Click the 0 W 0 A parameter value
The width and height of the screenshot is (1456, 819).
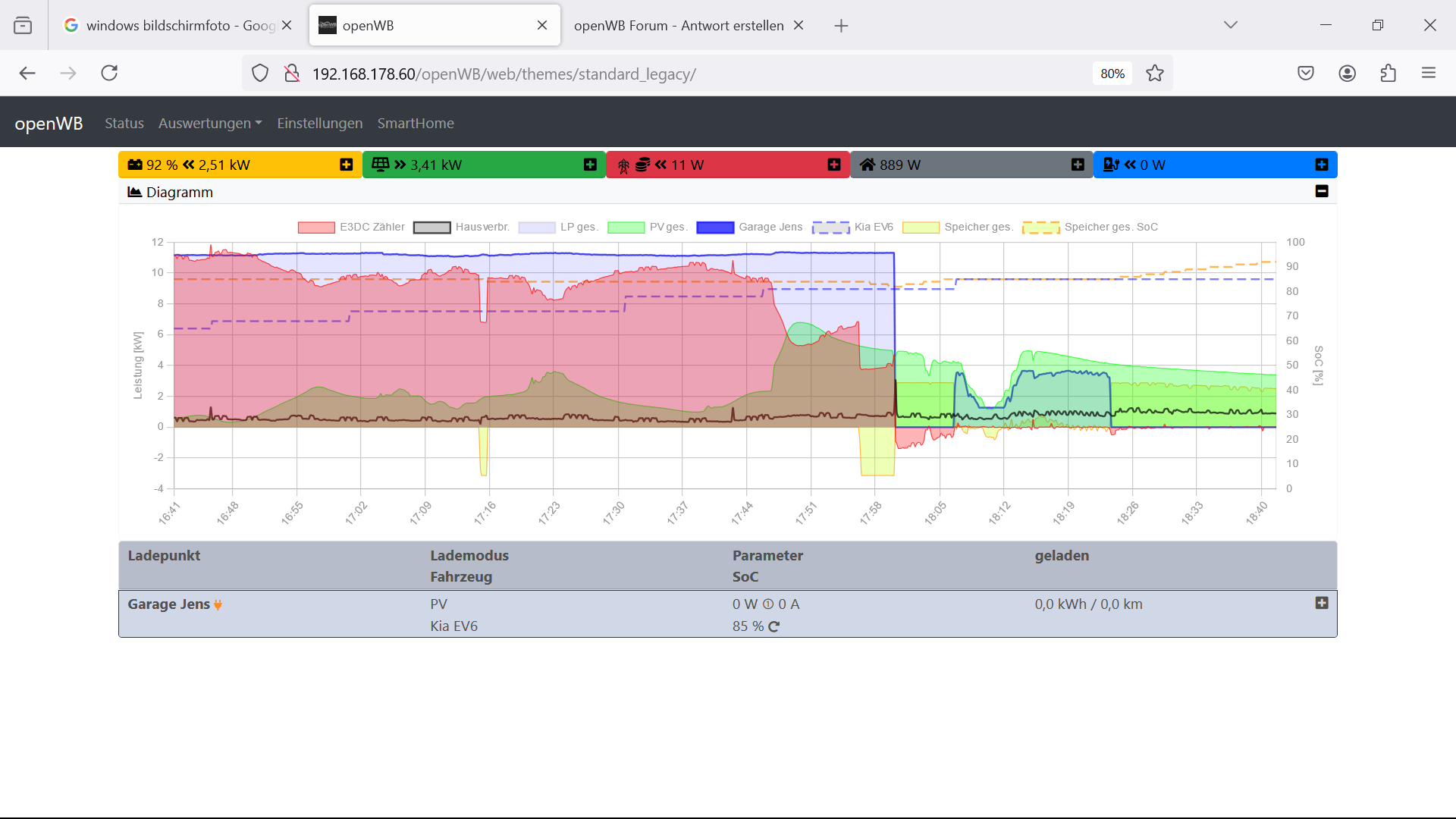click(x=766, y=604)
